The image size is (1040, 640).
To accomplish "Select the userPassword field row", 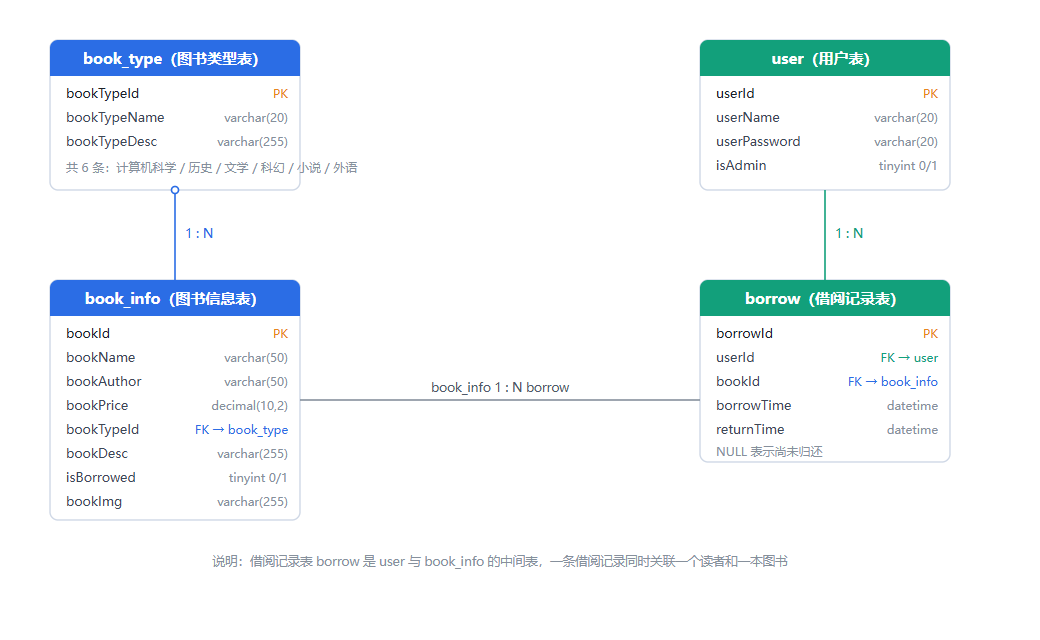I will [x=826, y=141].
